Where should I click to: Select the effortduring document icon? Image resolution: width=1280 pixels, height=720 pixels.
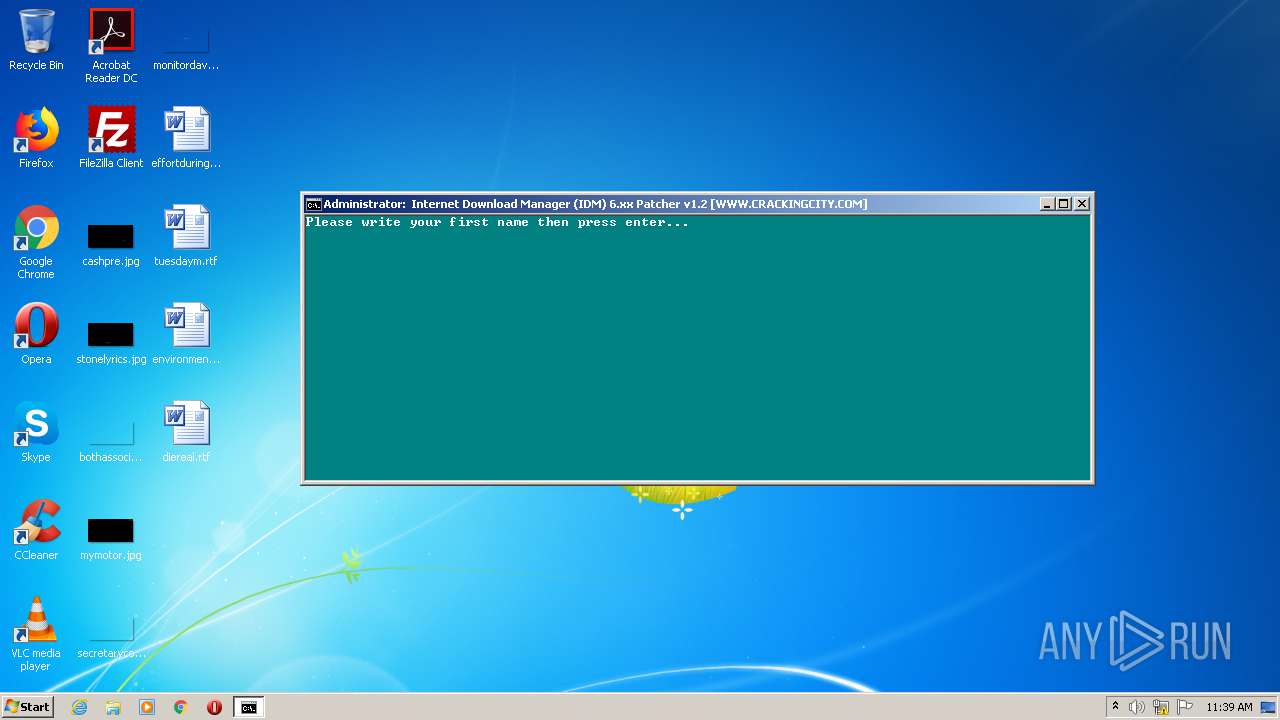click(x=186, y=138)
